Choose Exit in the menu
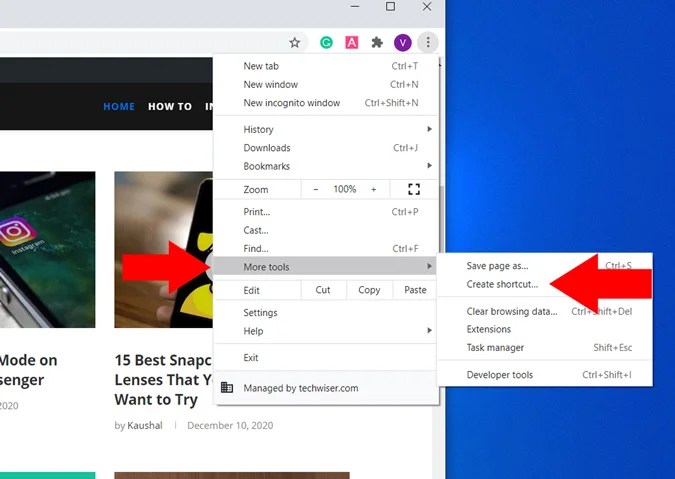Image resolution: width=675 pixels, height=479 pixels. pos(326,358)
